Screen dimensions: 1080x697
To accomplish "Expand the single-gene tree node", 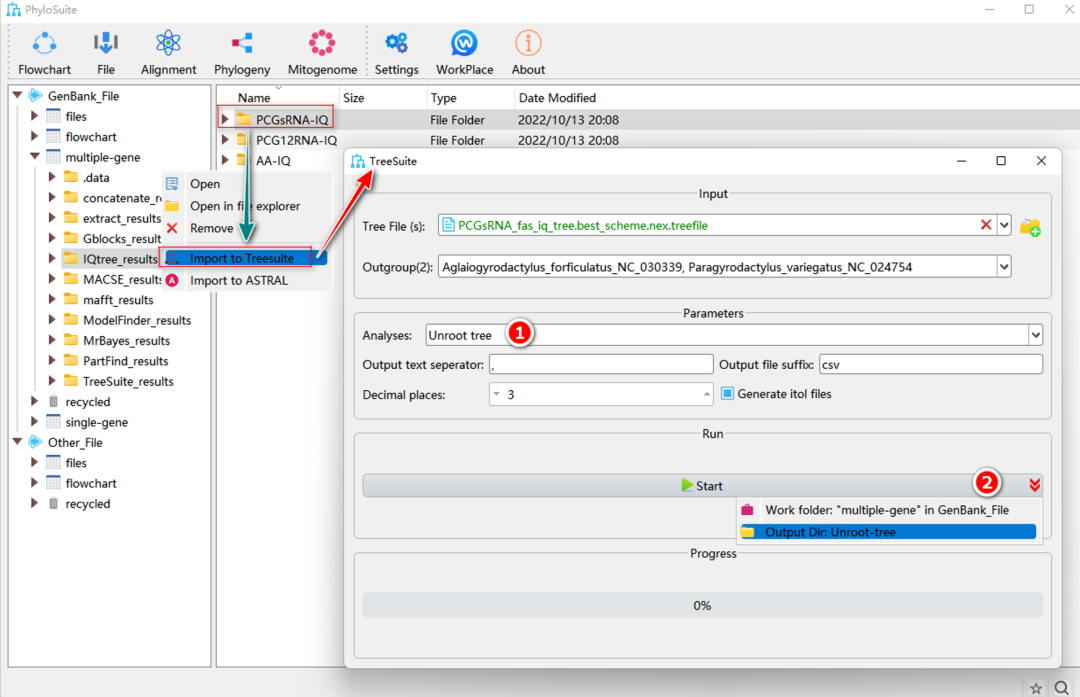I will pos(34,422).
